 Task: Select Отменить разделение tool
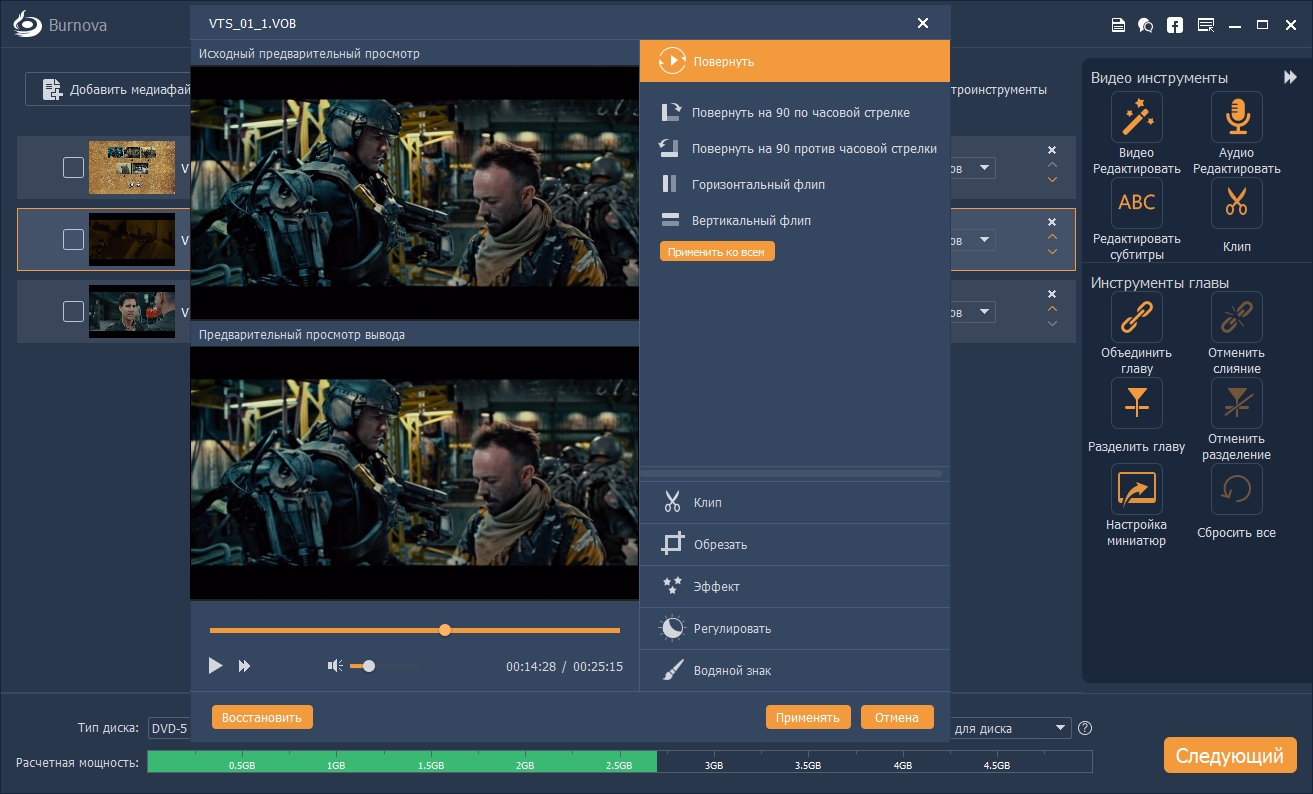click(1236, 419)
